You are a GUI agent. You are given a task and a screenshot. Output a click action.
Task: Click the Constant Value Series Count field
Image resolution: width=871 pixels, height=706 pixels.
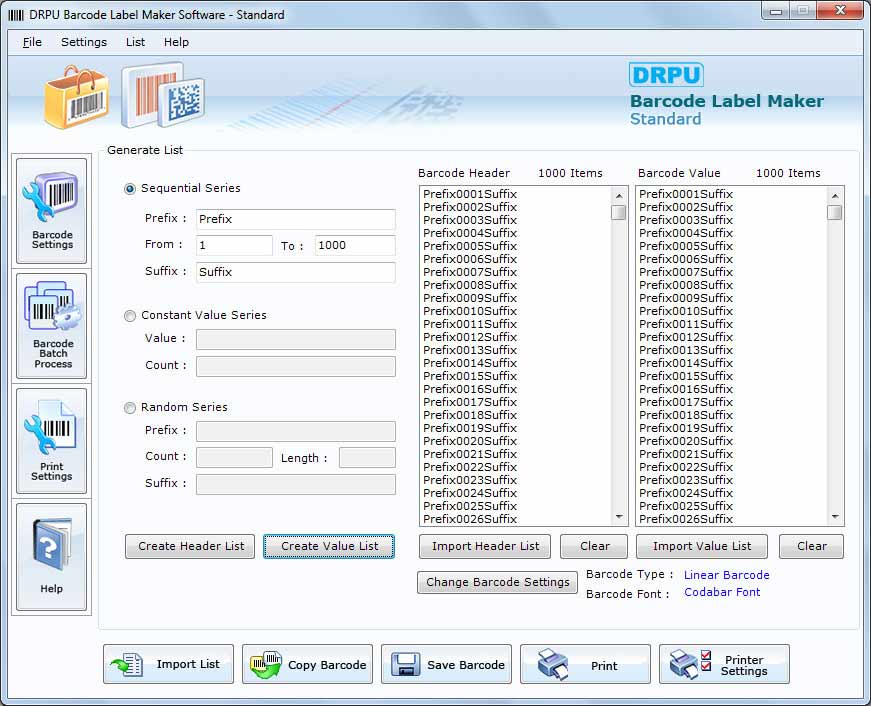pyautogui.click(x=296, y=366)
